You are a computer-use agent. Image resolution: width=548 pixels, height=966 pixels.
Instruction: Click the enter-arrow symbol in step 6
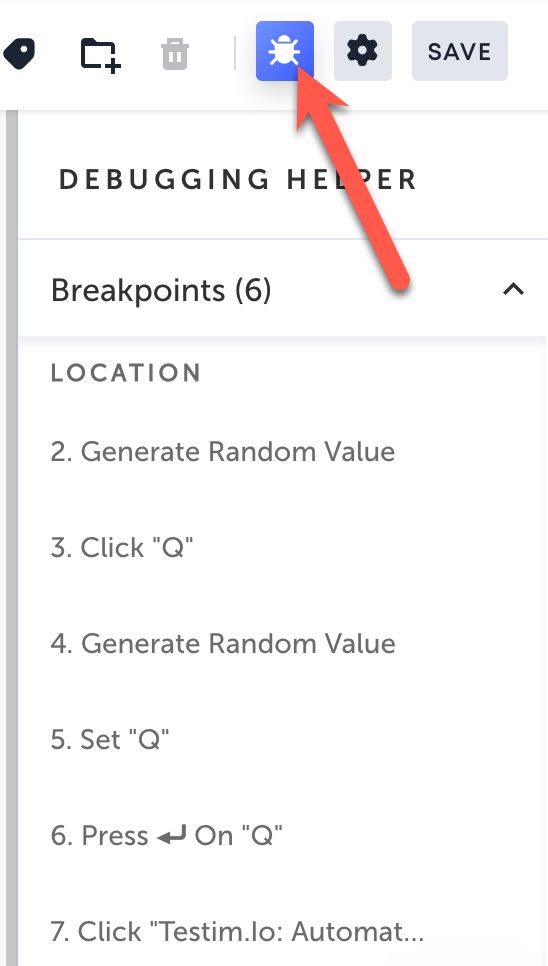[x=172, y=837]
